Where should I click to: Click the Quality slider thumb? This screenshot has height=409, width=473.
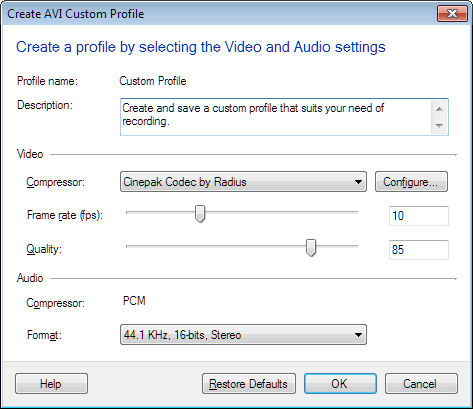coord(311,248)
